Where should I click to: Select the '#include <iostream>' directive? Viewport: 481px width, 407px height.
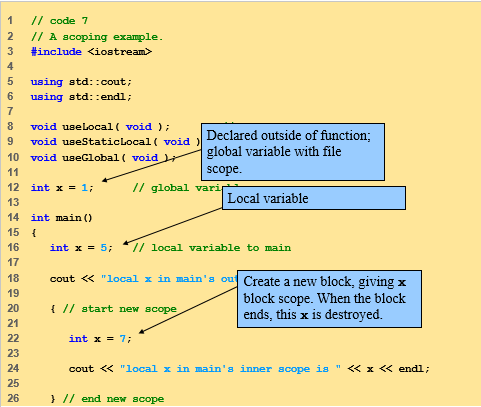[91, 52]
